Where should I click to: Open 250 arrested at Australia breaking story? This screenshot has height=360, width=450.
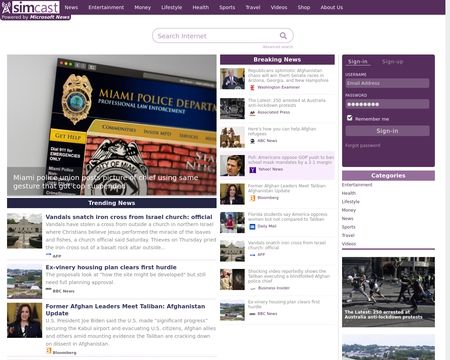[x=287, y=103]
